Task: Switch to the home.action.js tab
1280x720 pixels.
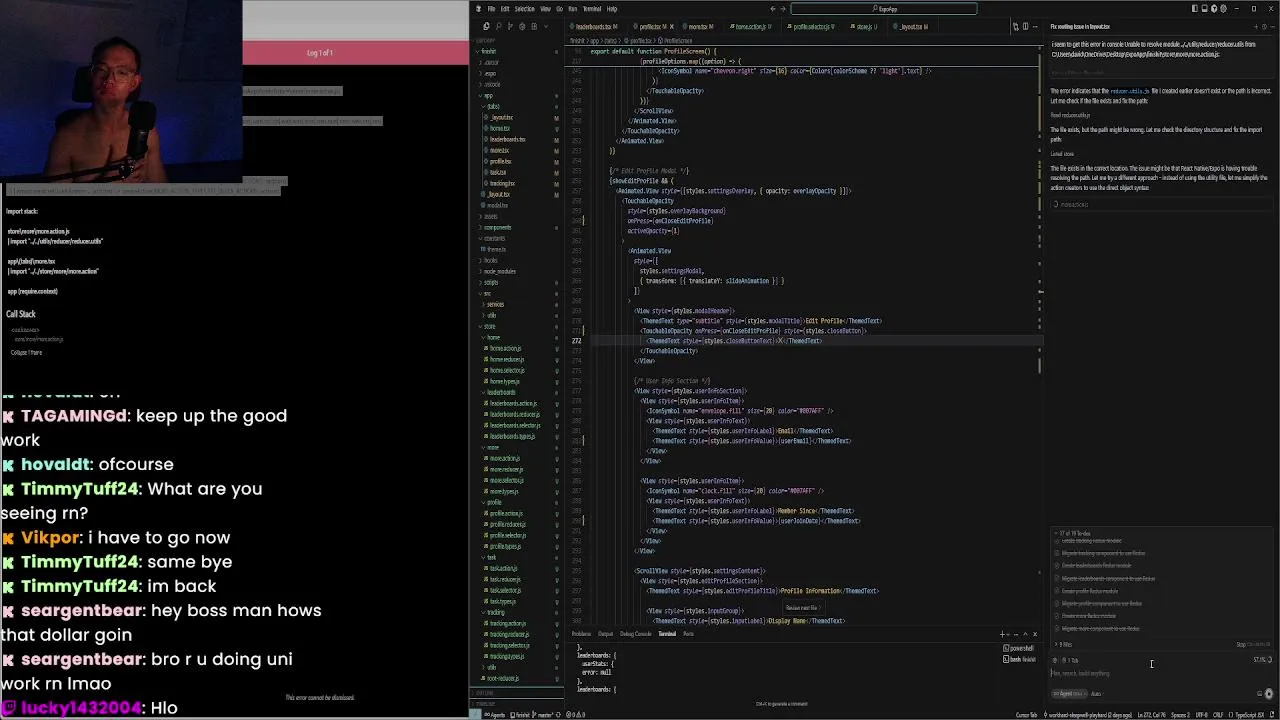Action: click(750, 27)
